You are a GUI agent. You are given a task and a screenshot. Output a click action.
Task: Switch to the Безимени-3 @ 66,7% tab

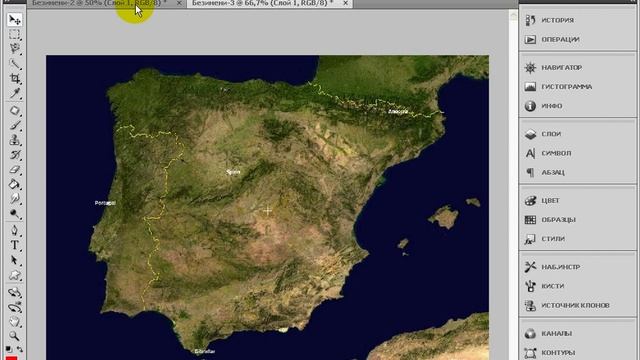262,3
